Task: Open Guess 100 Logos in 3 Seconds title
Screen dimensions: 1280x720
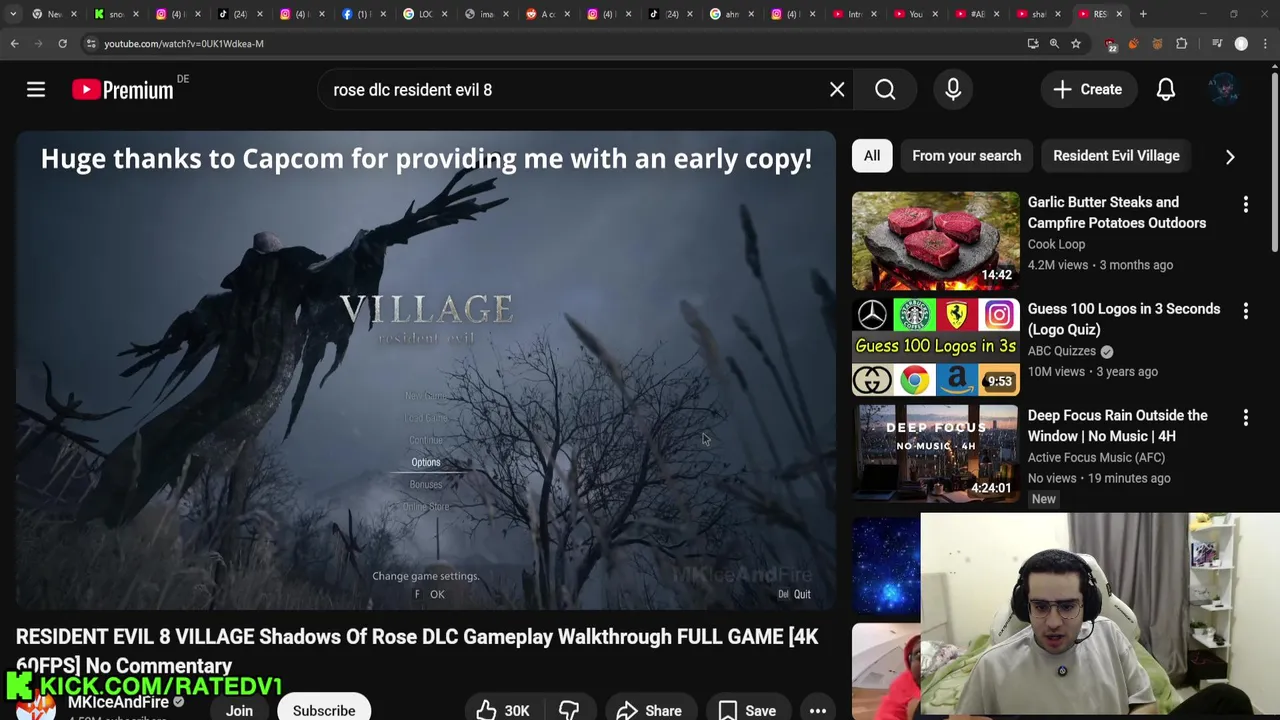Action: [1124, 319]
